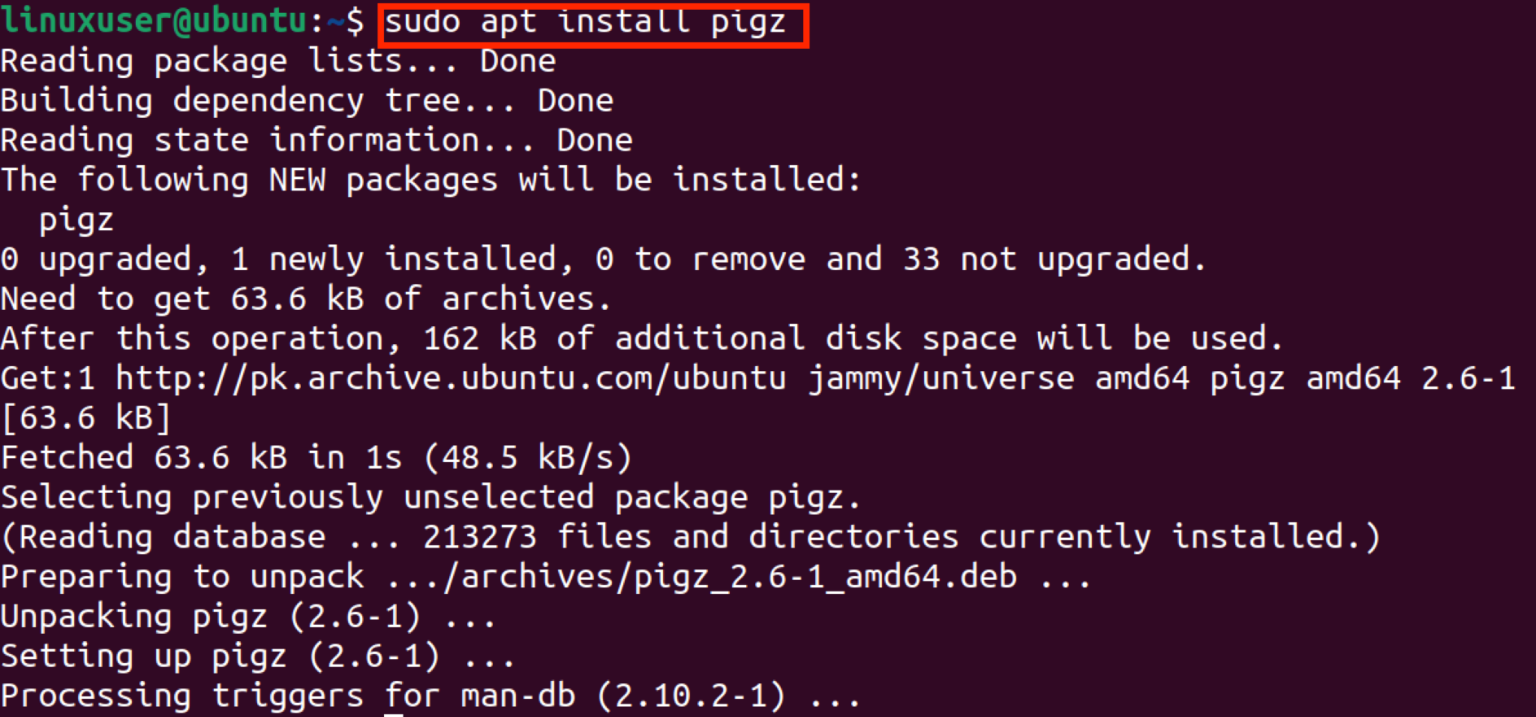Click the indented pigz package name
This screenshot has height=717, width=1536.
coord(76,221)
